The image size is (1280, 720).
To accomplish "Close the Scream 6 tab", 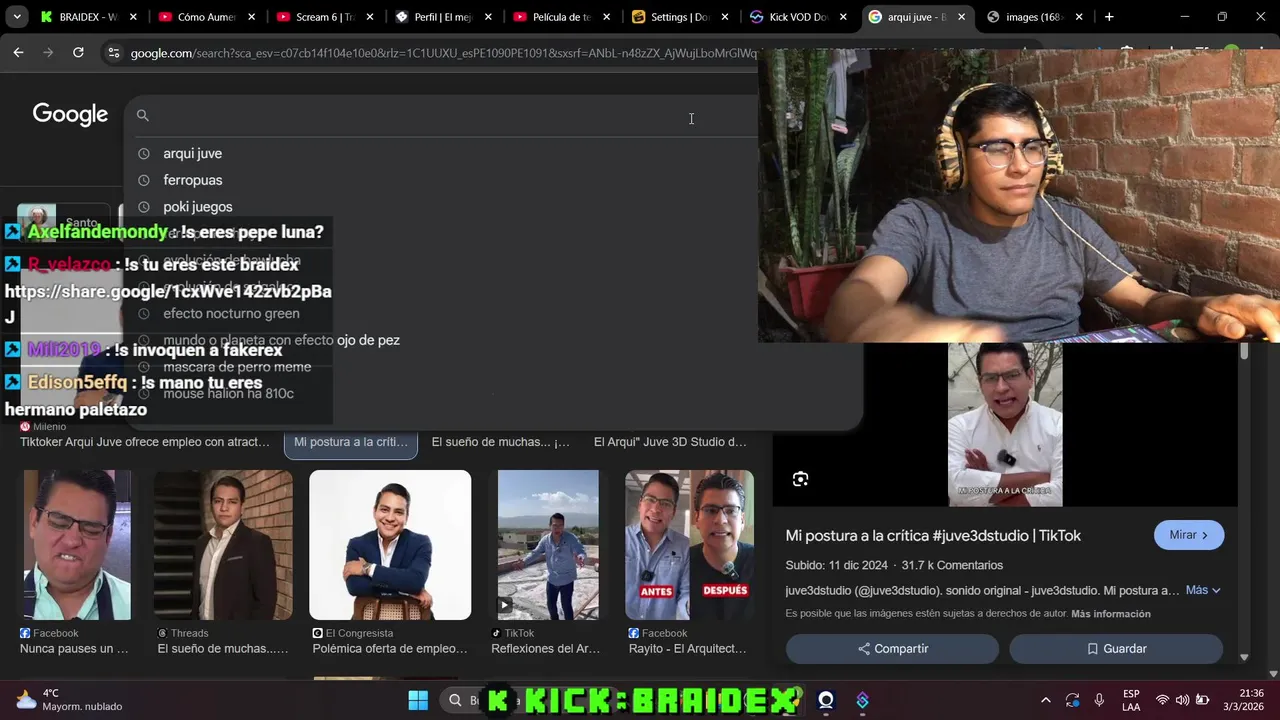I will 370,17.
